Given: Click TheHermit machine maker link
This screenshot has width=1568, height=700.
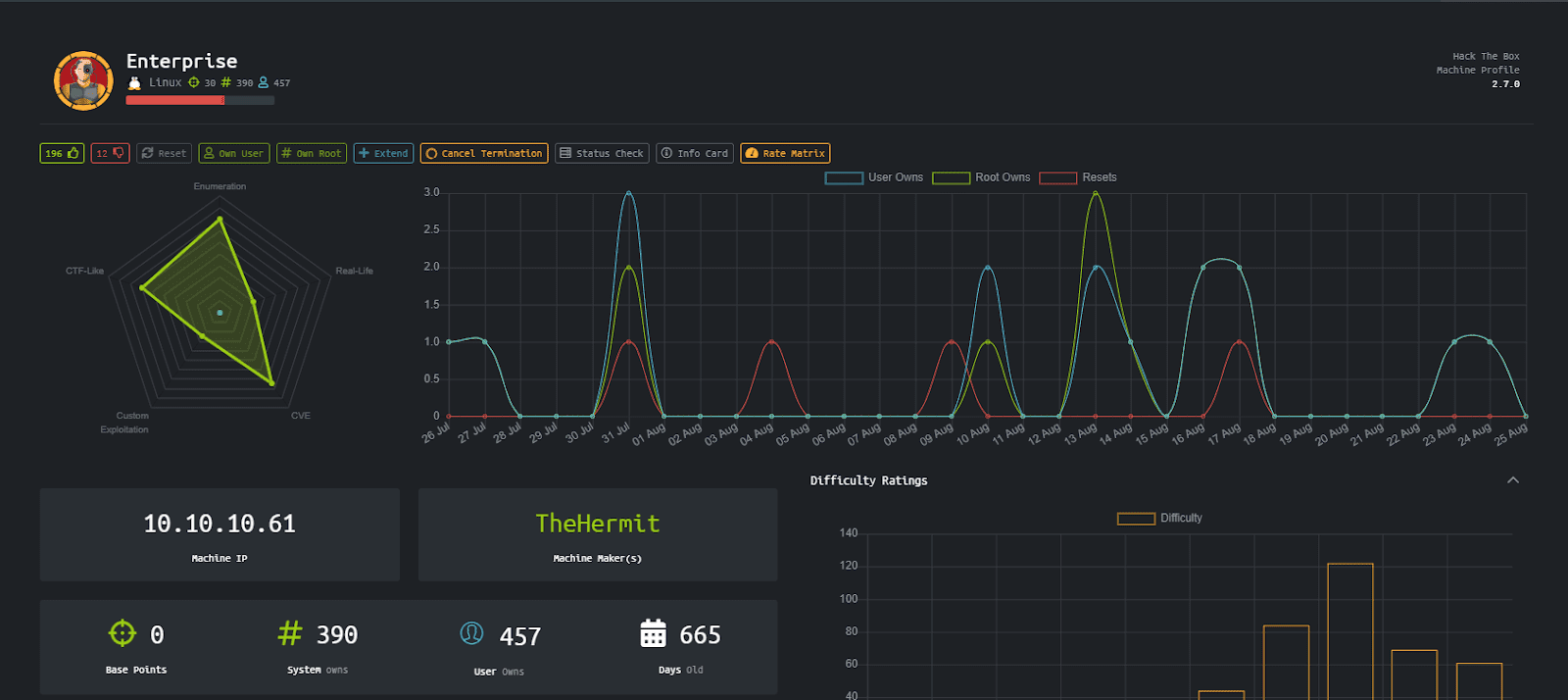Looking at the screenshot, I should (598, 524).
